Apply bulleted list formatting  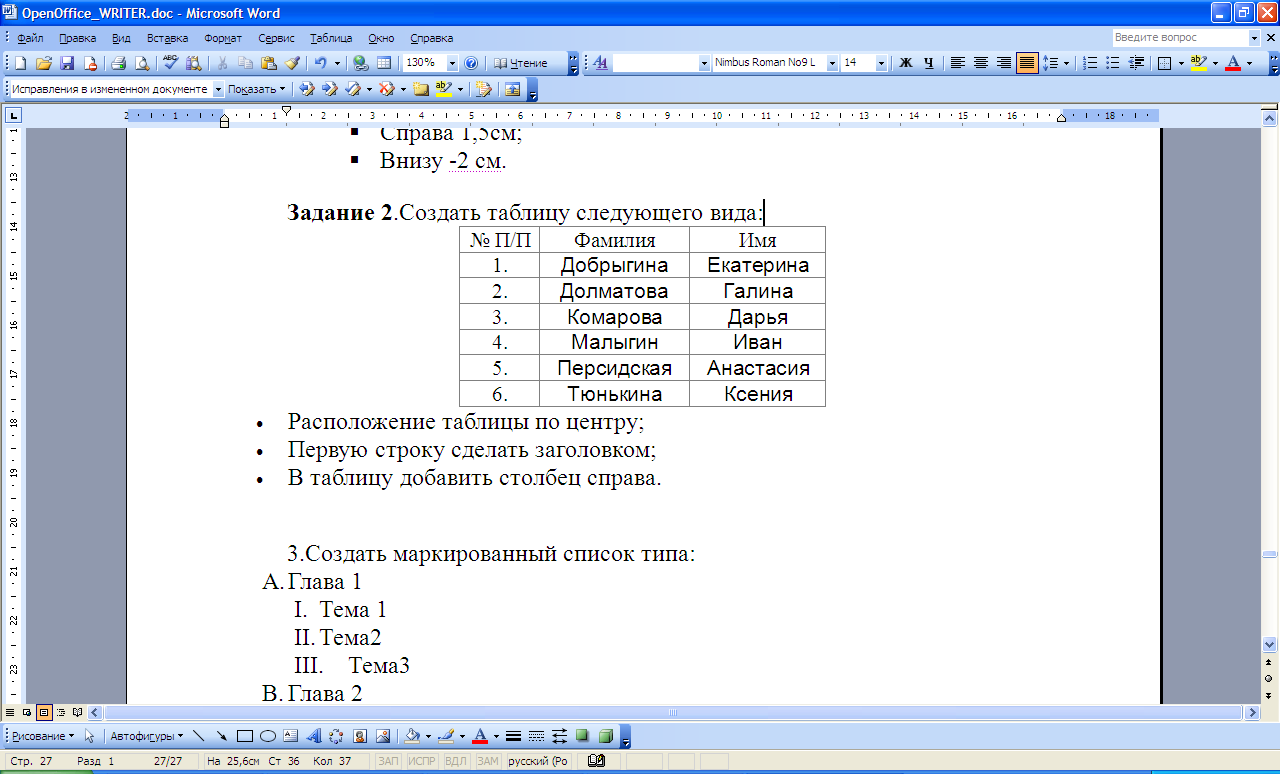tap(1113, 63)
